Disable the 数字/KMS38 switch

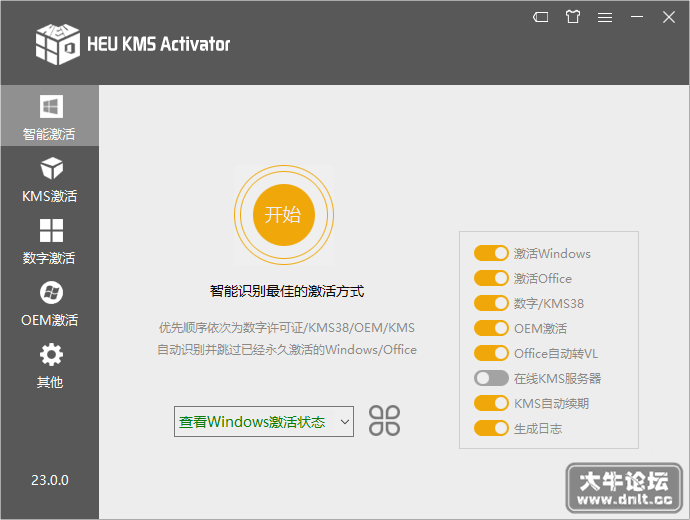click(491, 303)
